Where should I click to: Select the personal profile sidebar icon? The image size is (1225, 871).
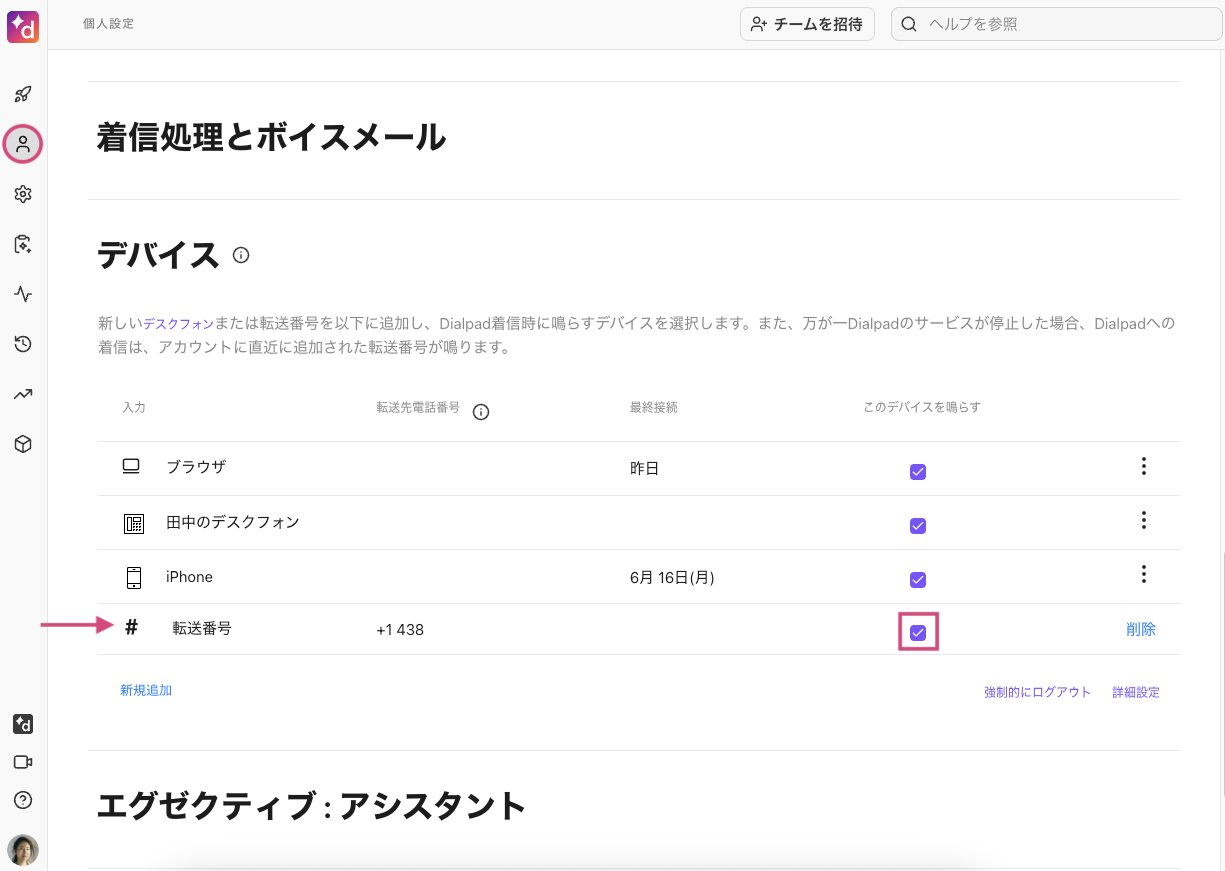click(x=23, y=144)
